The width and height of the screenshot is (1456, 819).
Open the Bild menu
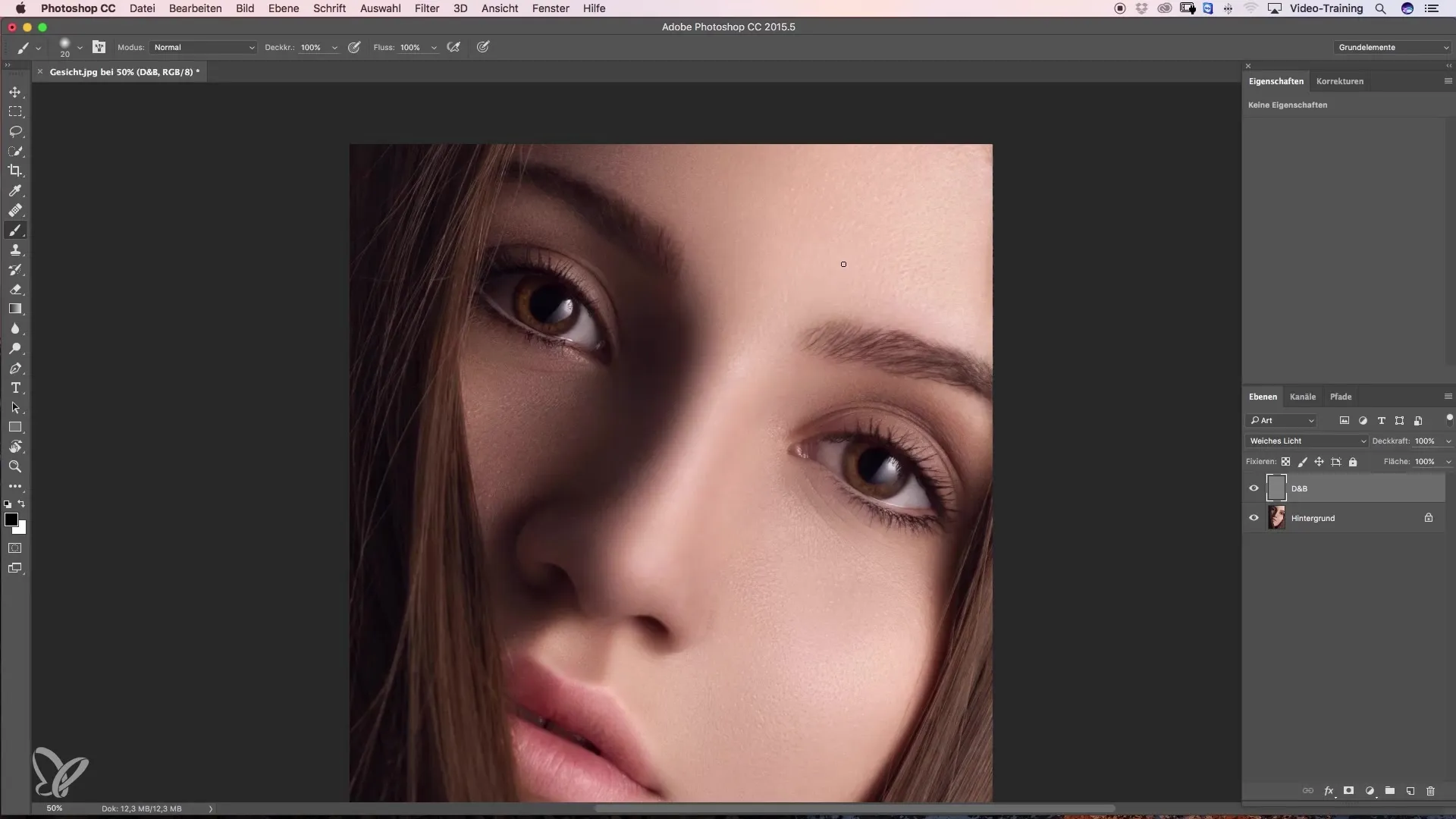(245, 8)
